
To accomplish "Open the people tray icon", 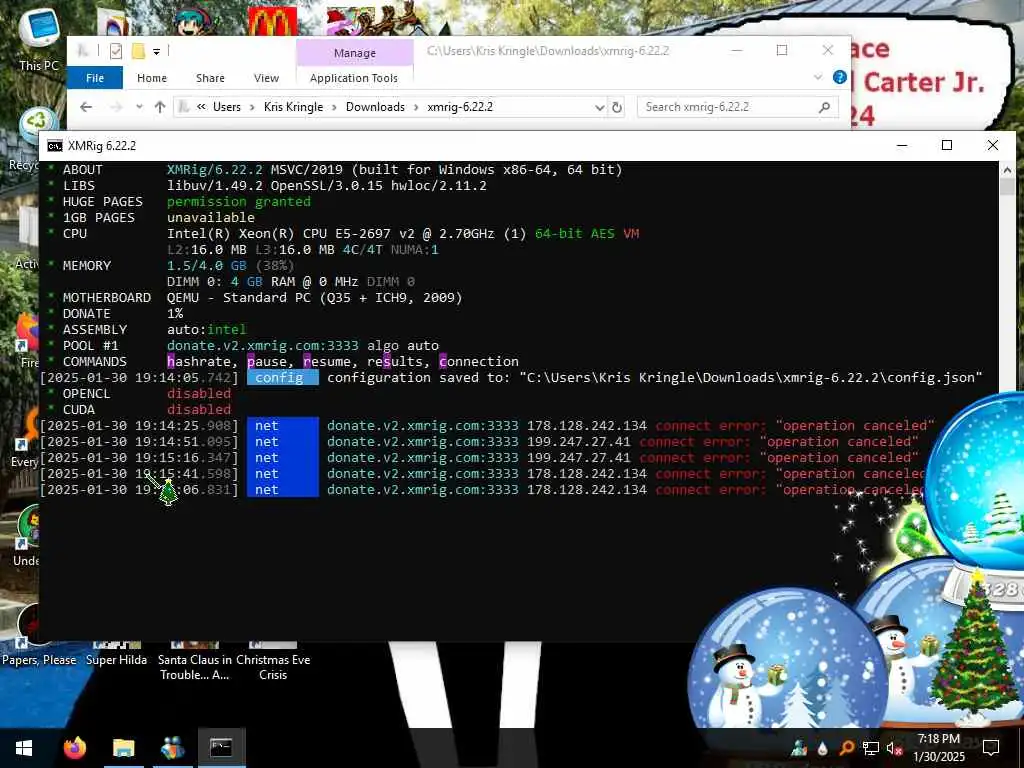I will point(799,748).
